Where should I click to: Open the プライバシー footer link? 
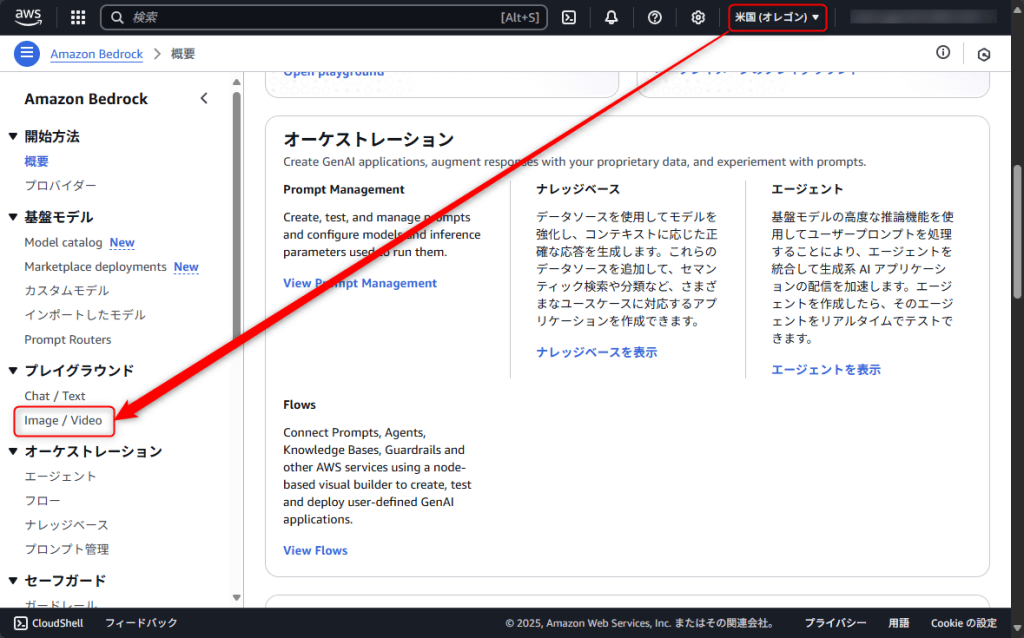(835, 623)
